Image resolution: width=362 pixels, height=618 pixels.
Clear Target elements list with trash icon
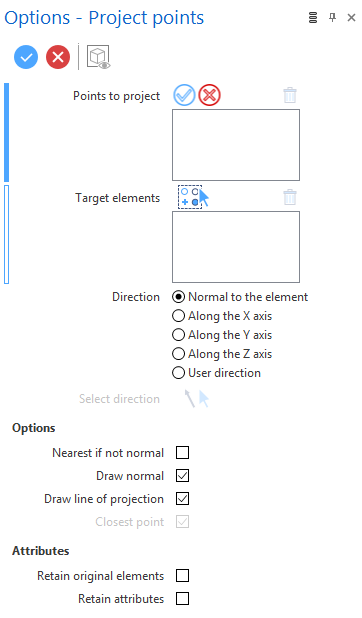[x=290, y=197]
